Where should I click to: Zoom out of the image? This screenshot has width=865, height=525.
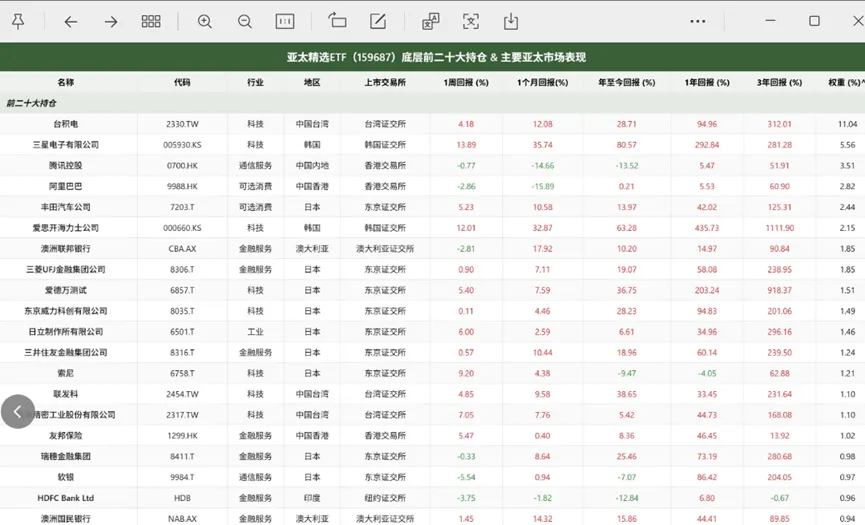point(245,22)
